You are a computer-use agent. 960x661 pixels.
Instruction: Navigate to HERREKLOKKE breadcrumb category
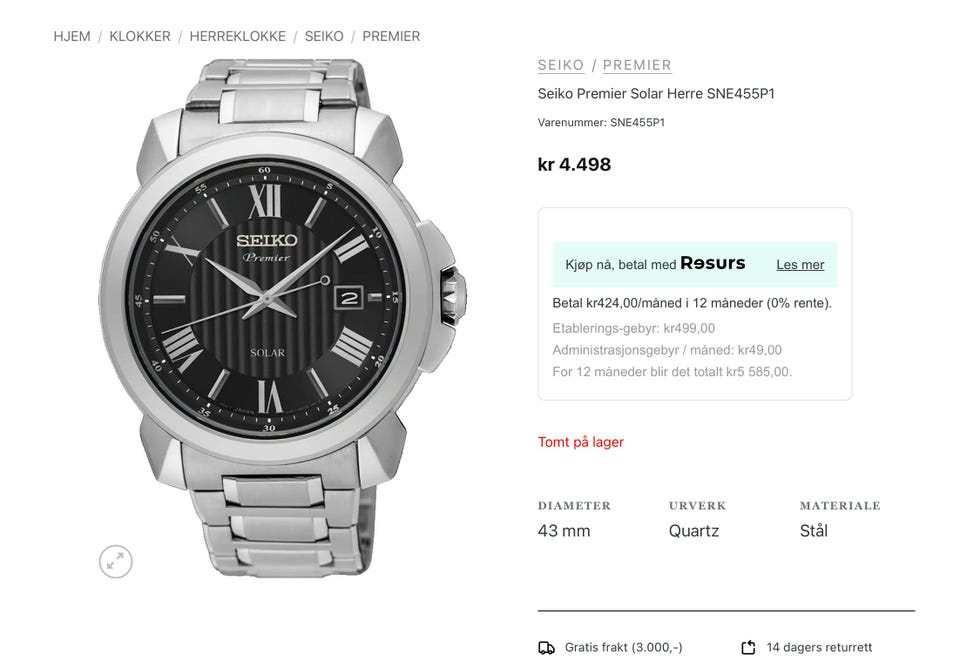tap(237, 36)
